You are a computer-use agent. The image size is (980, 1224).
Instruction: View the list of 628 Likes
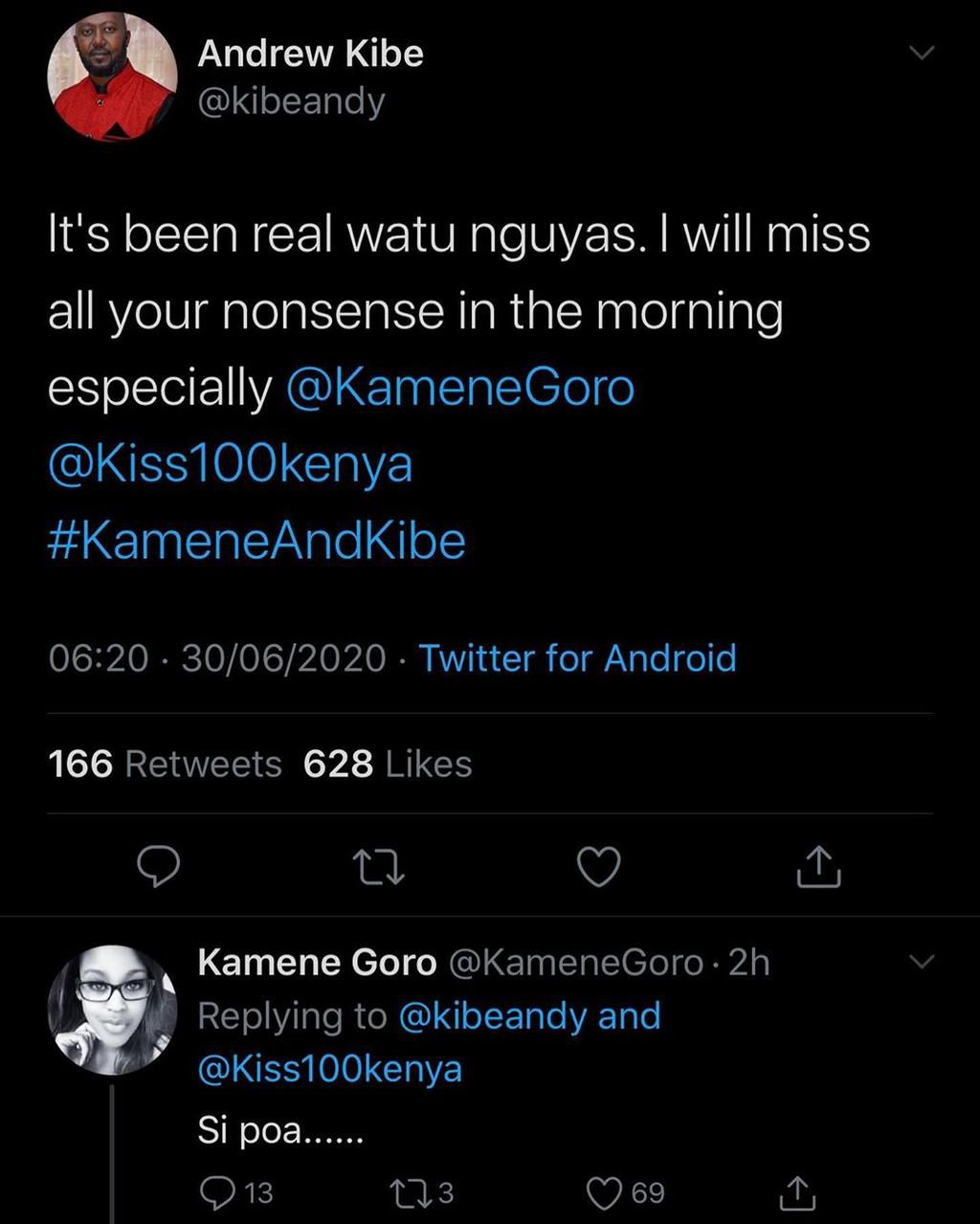[388, 764]
